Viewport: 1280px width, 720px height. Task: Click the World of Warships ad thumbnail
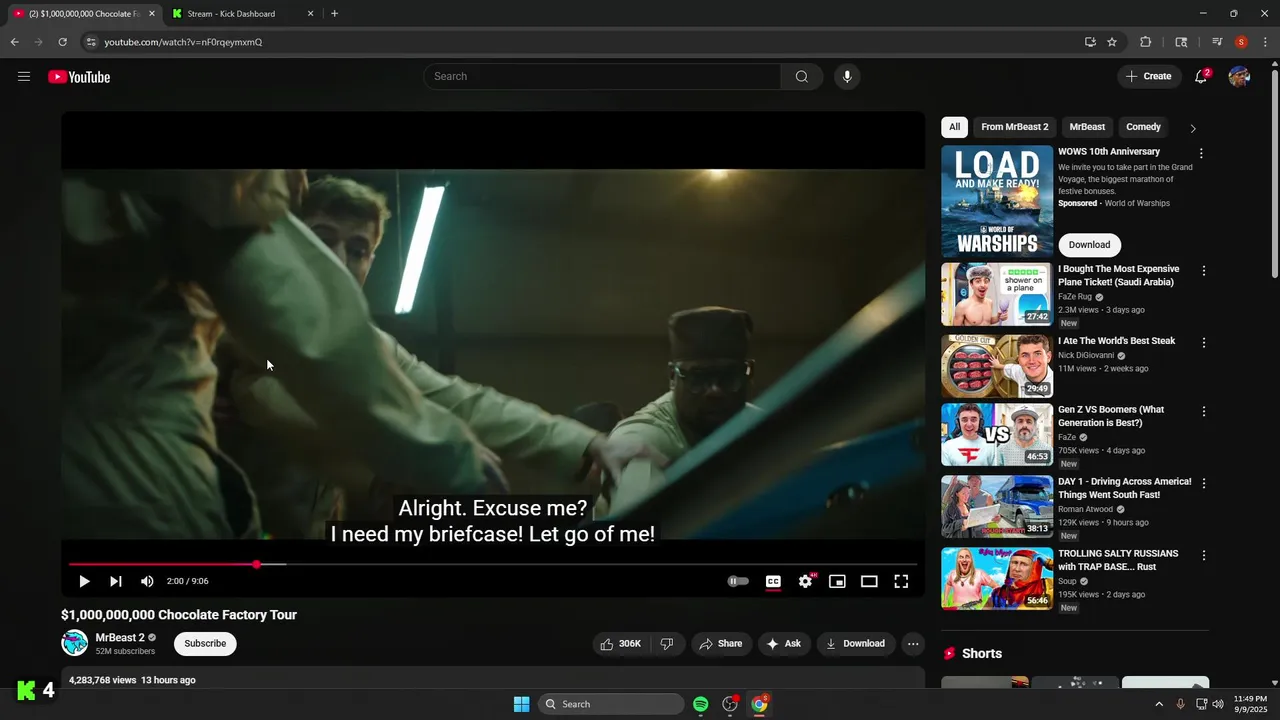coord(997,201)
